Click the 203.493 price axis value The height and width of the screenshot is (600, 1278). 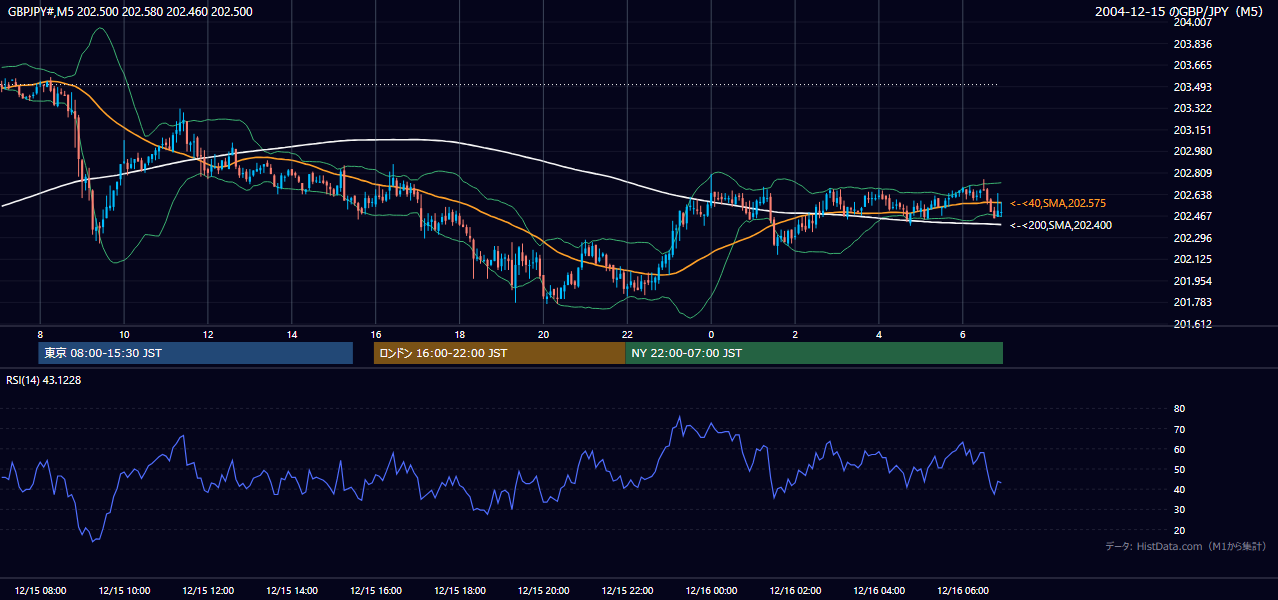point(1192,87)
